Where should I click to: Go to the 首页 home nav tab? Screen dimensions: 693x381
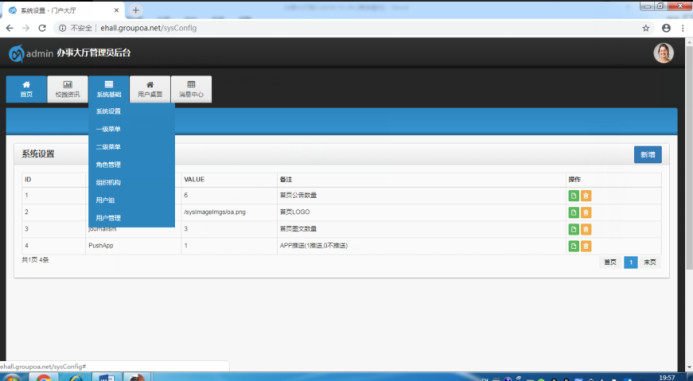pyautogui.click(x=27, y=89)
